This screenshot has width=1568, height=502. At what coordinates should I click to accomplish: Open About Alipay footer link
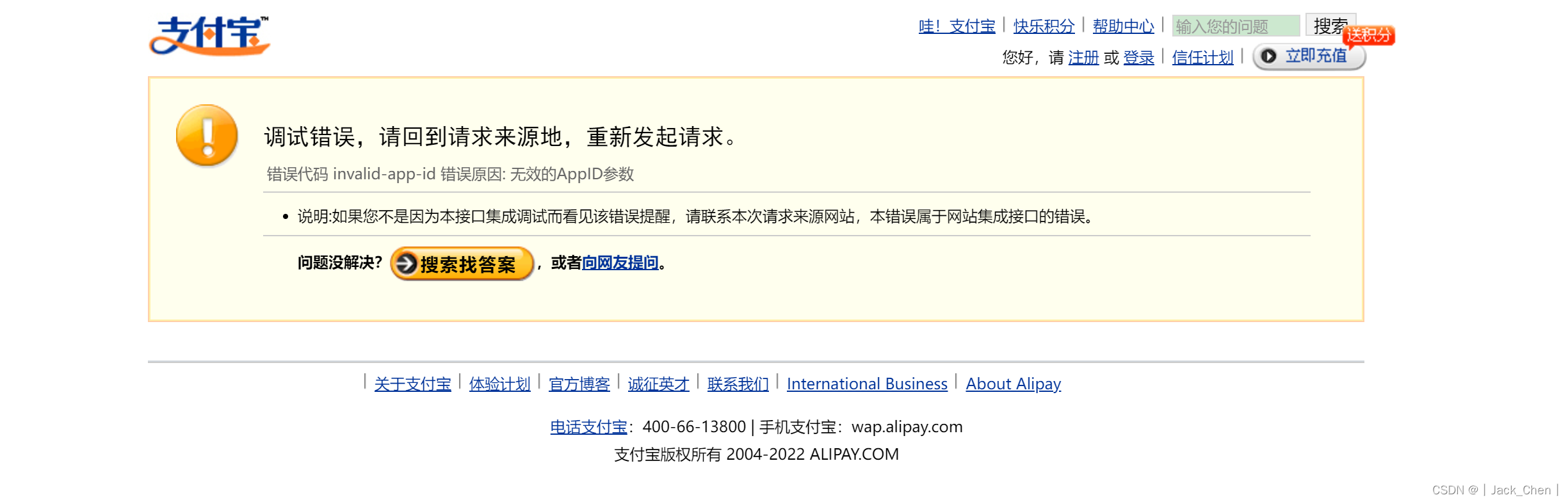click(x=1013, y=384)
